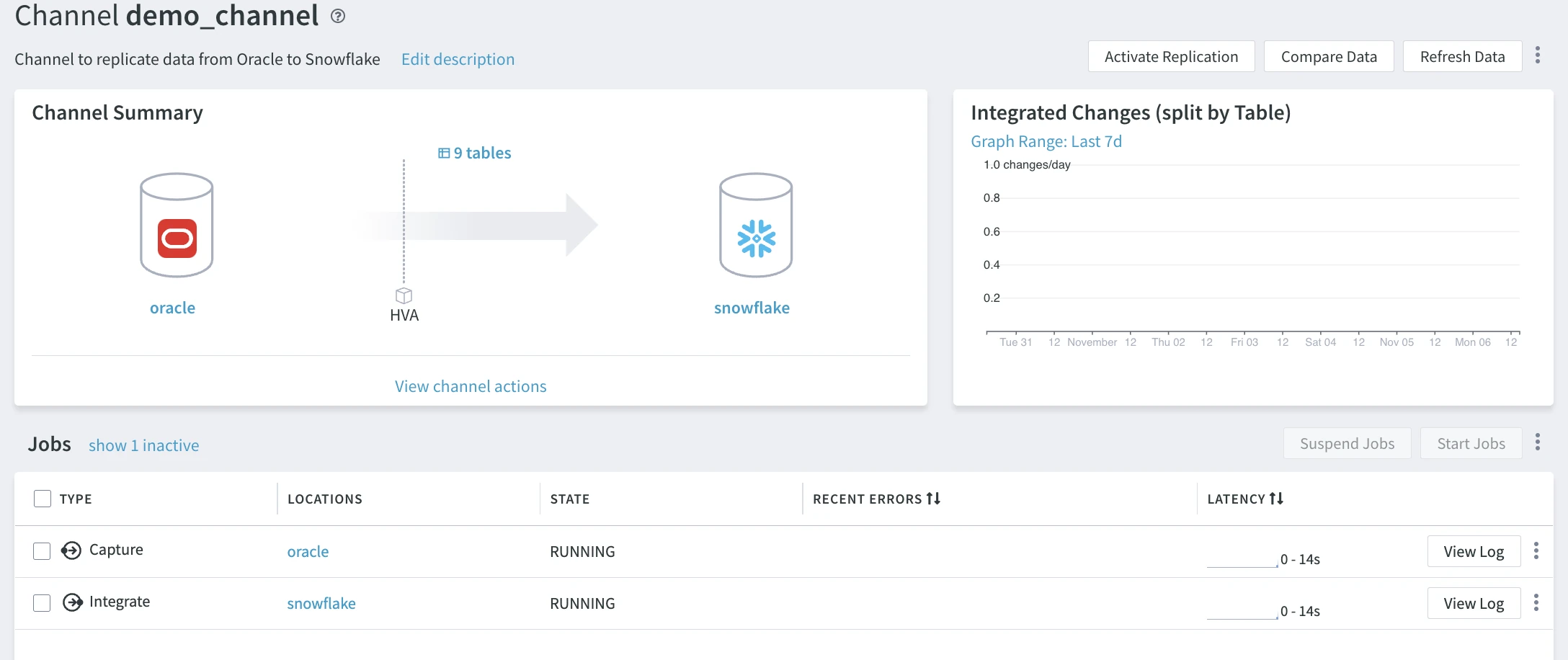This screenshot has width=1568, height=660.
Task: Sort jobs by Latency arrows
Action: [x=1276, y=499]
